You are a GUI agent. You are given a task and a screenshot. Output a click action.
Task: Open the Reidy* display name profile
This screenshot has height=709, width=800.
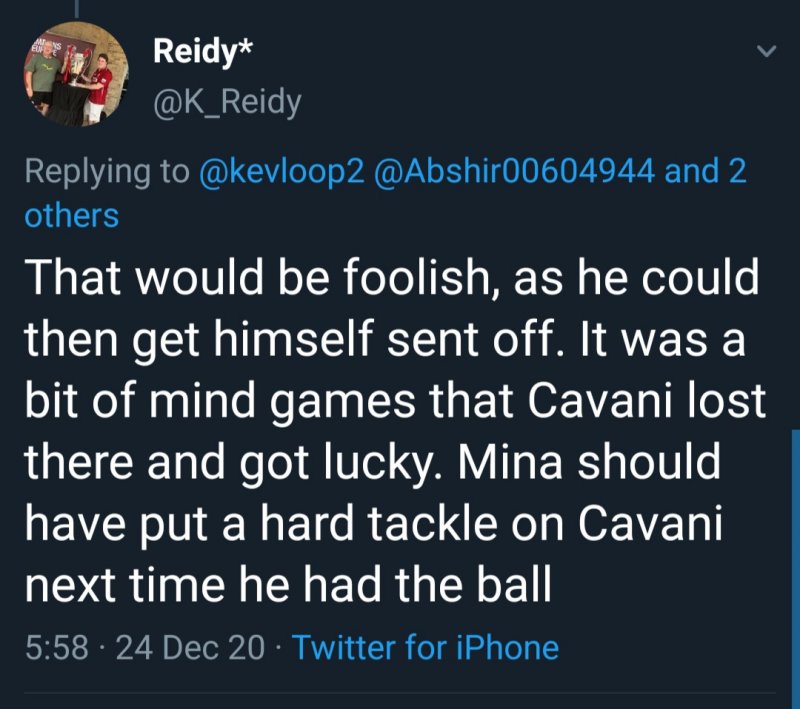click(x=200, y=51)
